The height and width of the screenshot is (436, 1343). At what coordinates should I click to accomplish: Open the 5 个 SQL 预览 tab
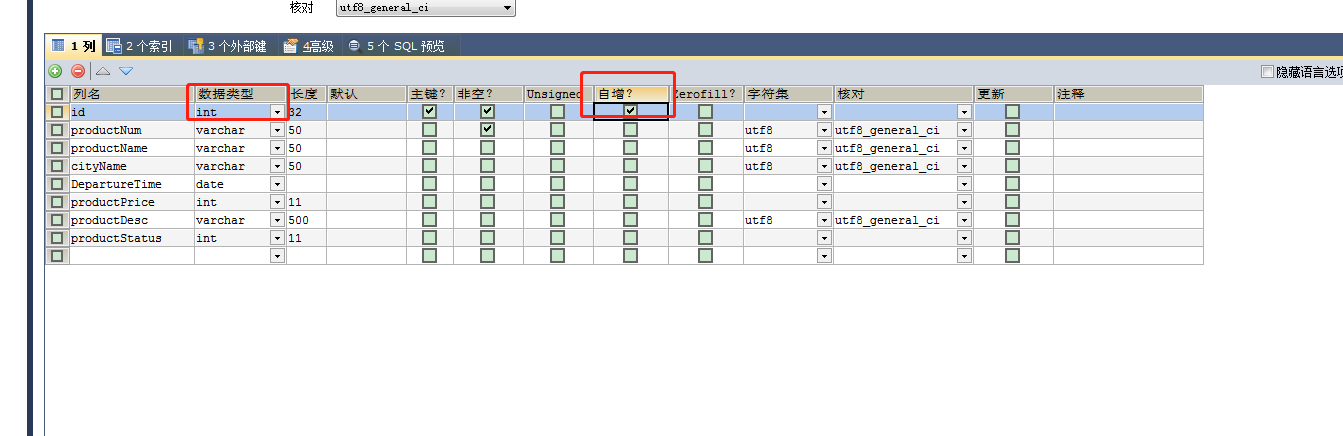397,46
